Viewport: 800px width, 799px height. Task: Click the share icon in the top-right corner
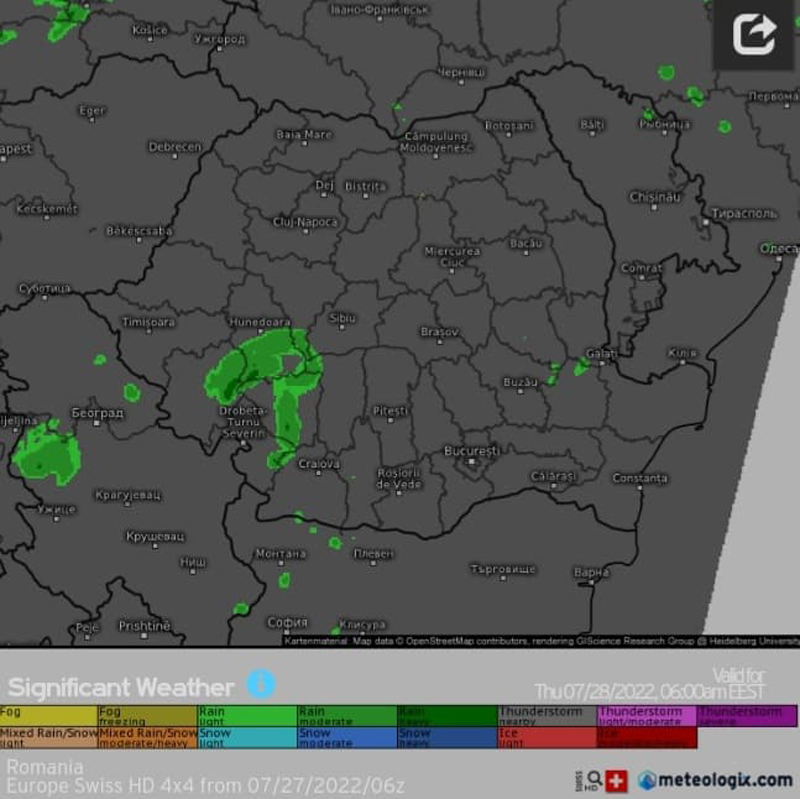tap(753, 35)
